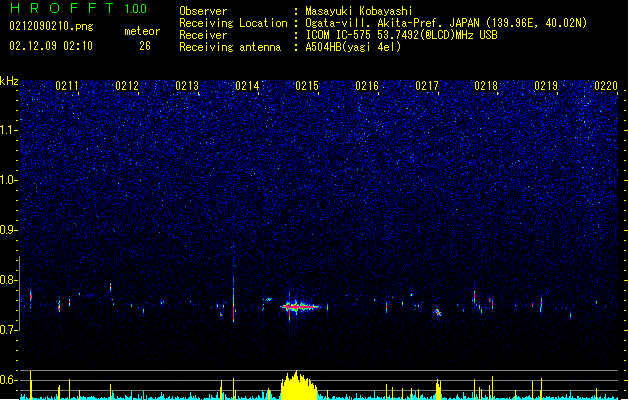Click the Receiving Location label

[233, 23]
